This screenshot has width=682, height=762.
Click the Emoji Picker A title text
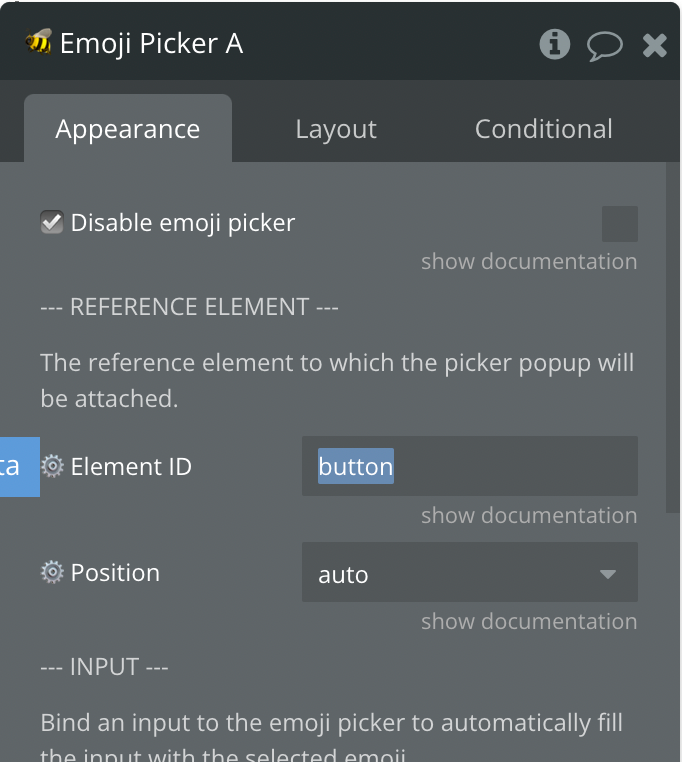(x=151, y=44)
